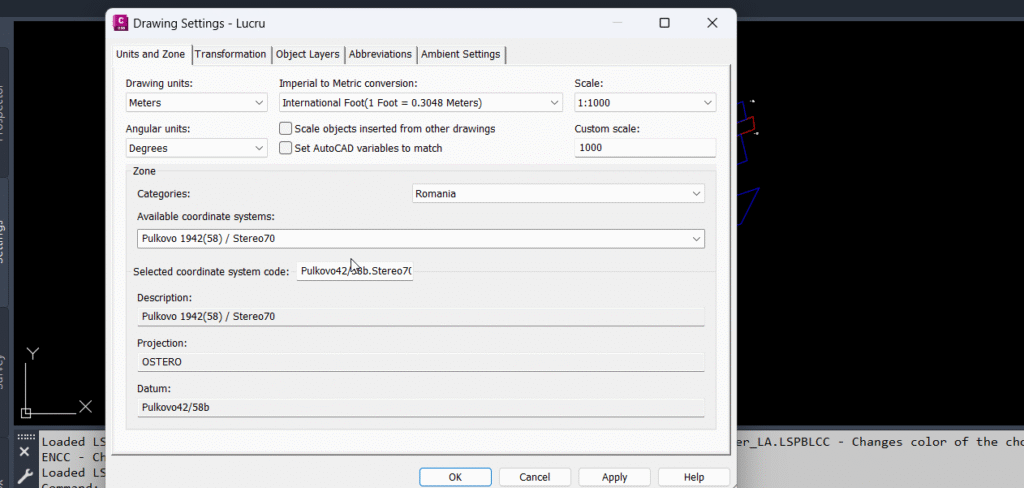The height and width of the screenshot is (488, 1024).
Task: Toggle Set AutoCAD variables to match checkbox
Action: pyautogui.click(x=286, y=148)
